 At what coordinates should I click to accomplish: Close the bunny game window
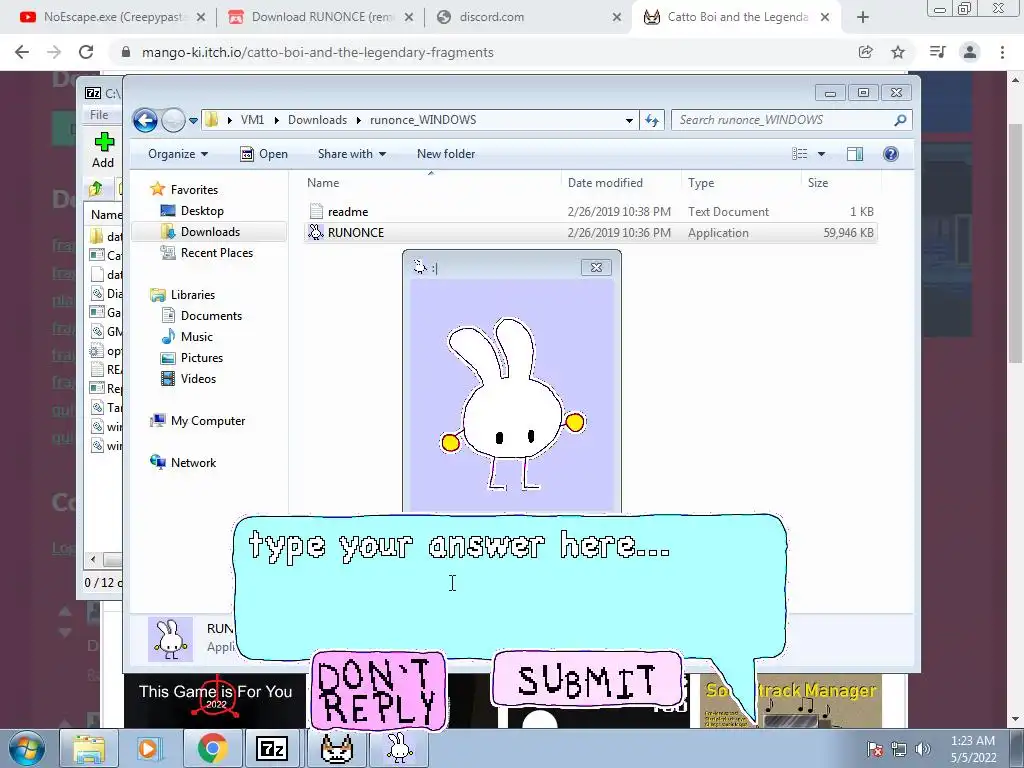(596, 268)
